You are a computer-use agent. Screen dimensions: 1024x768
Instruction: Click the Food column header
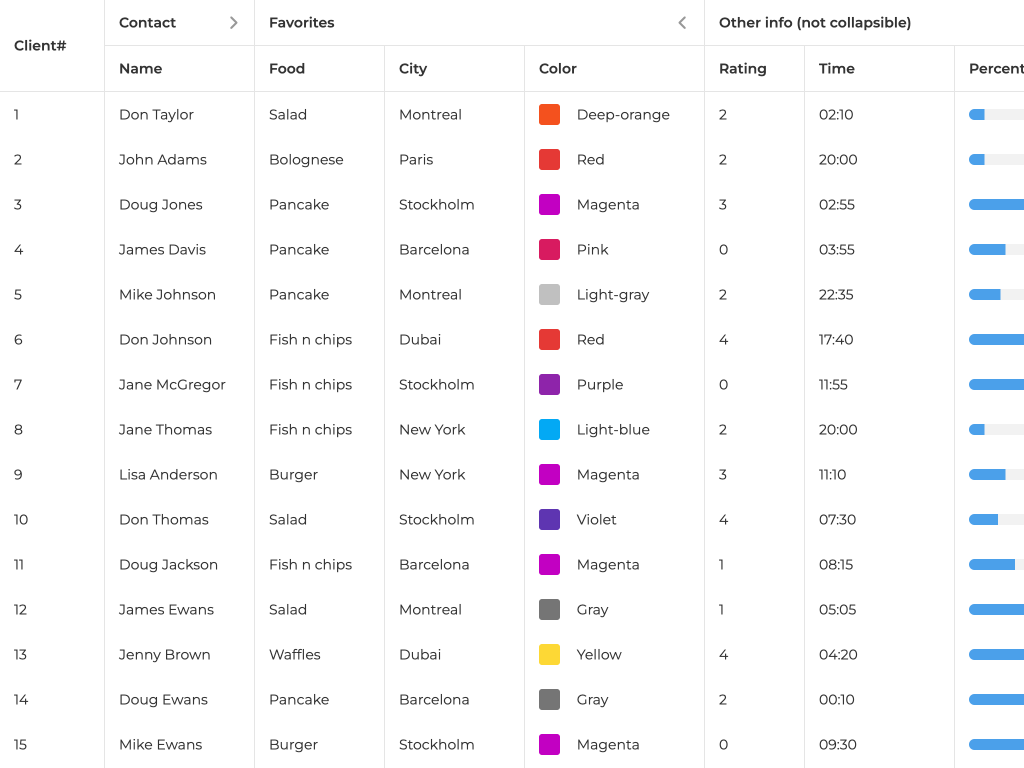[287, 69]
